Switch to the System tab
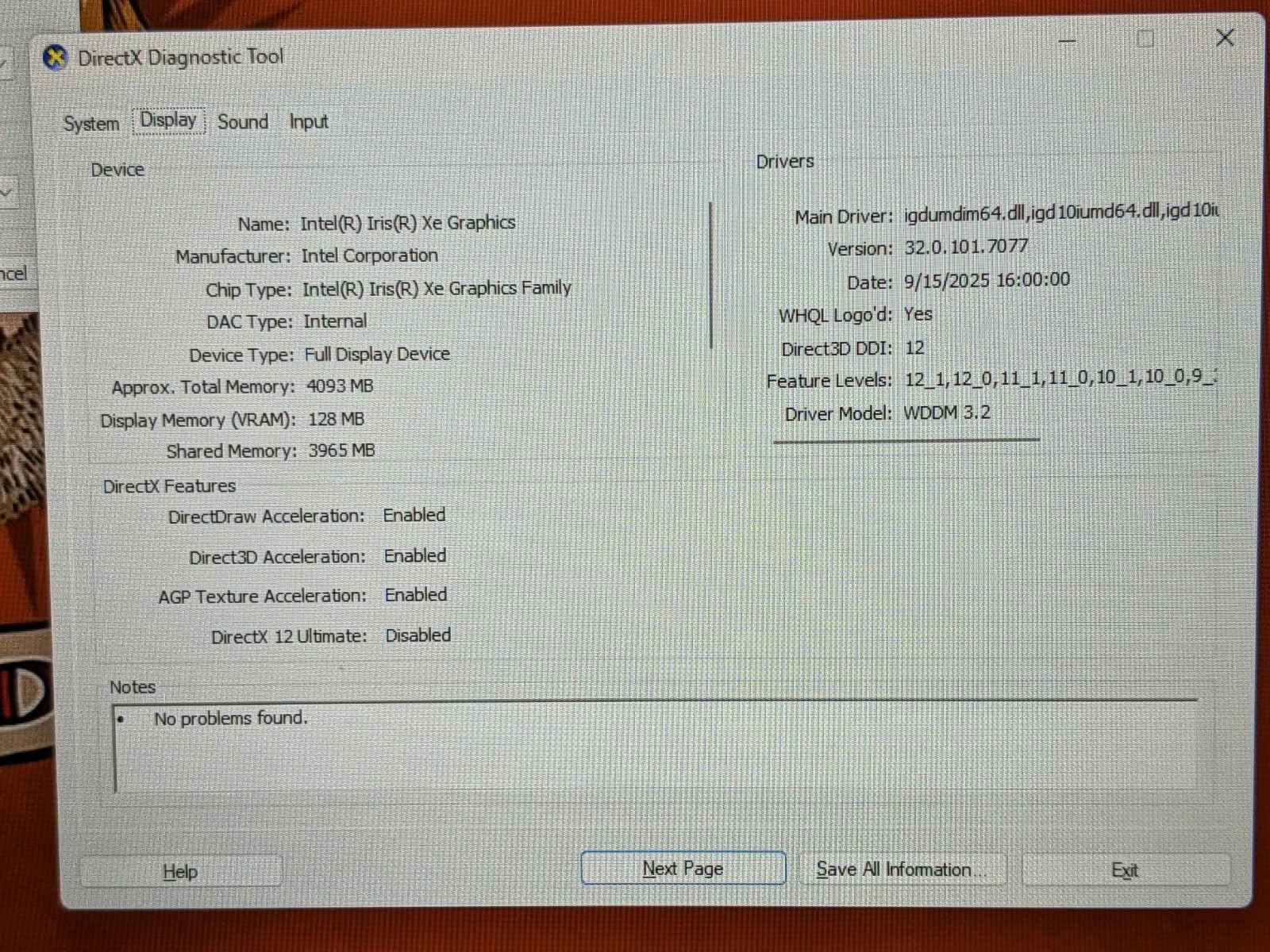1270x952 pixels. 91,124
